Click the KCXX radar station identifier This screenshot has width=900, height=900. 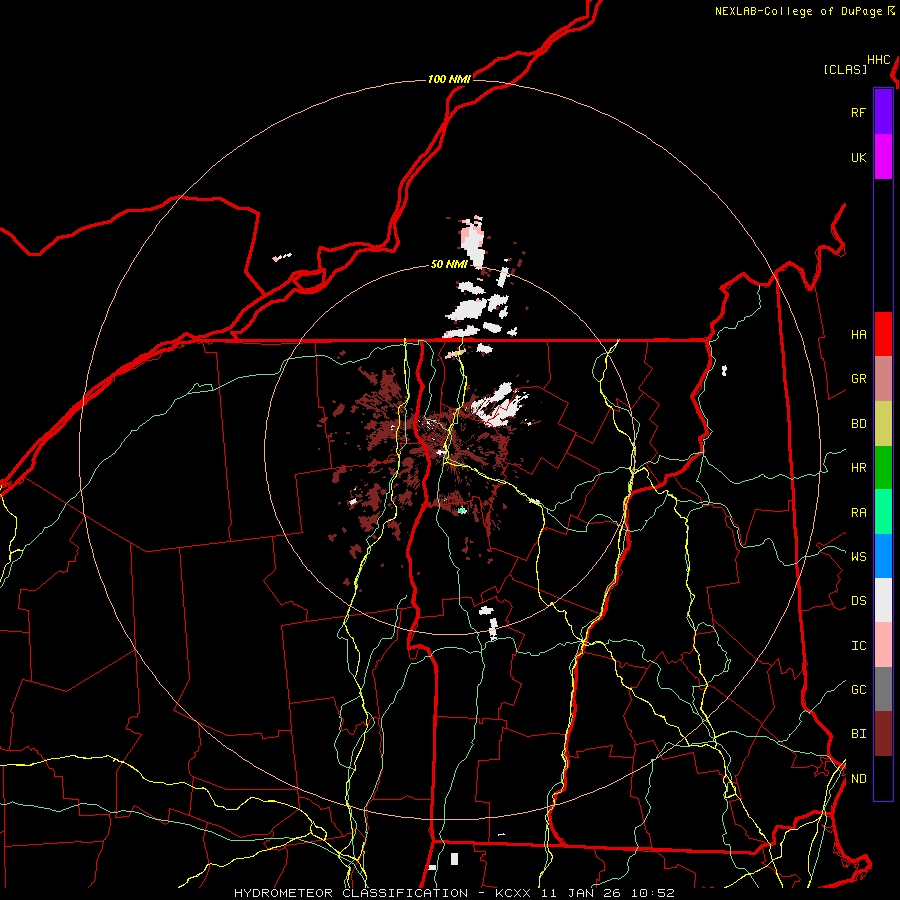(513, 893)
